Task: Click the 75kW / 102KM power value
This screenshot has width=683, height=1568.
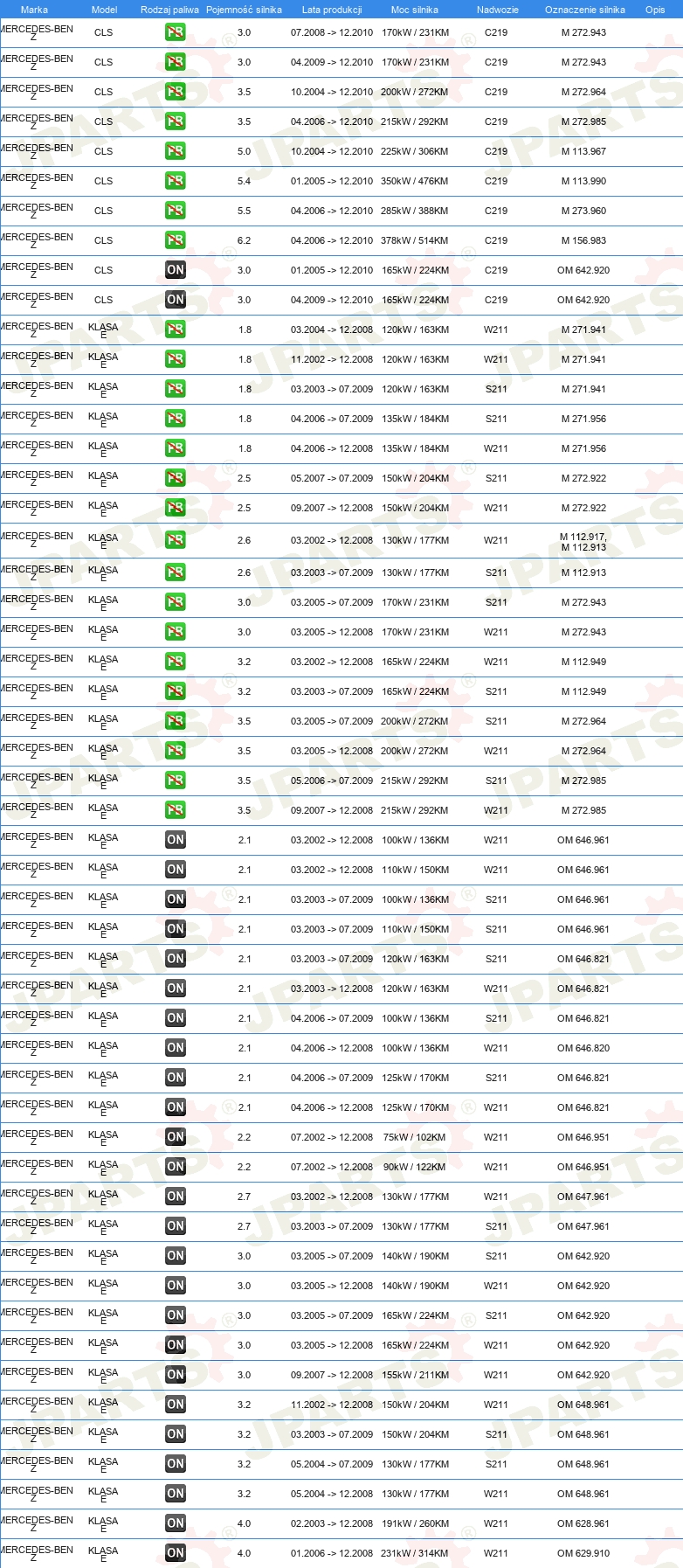Action: 415,1137
